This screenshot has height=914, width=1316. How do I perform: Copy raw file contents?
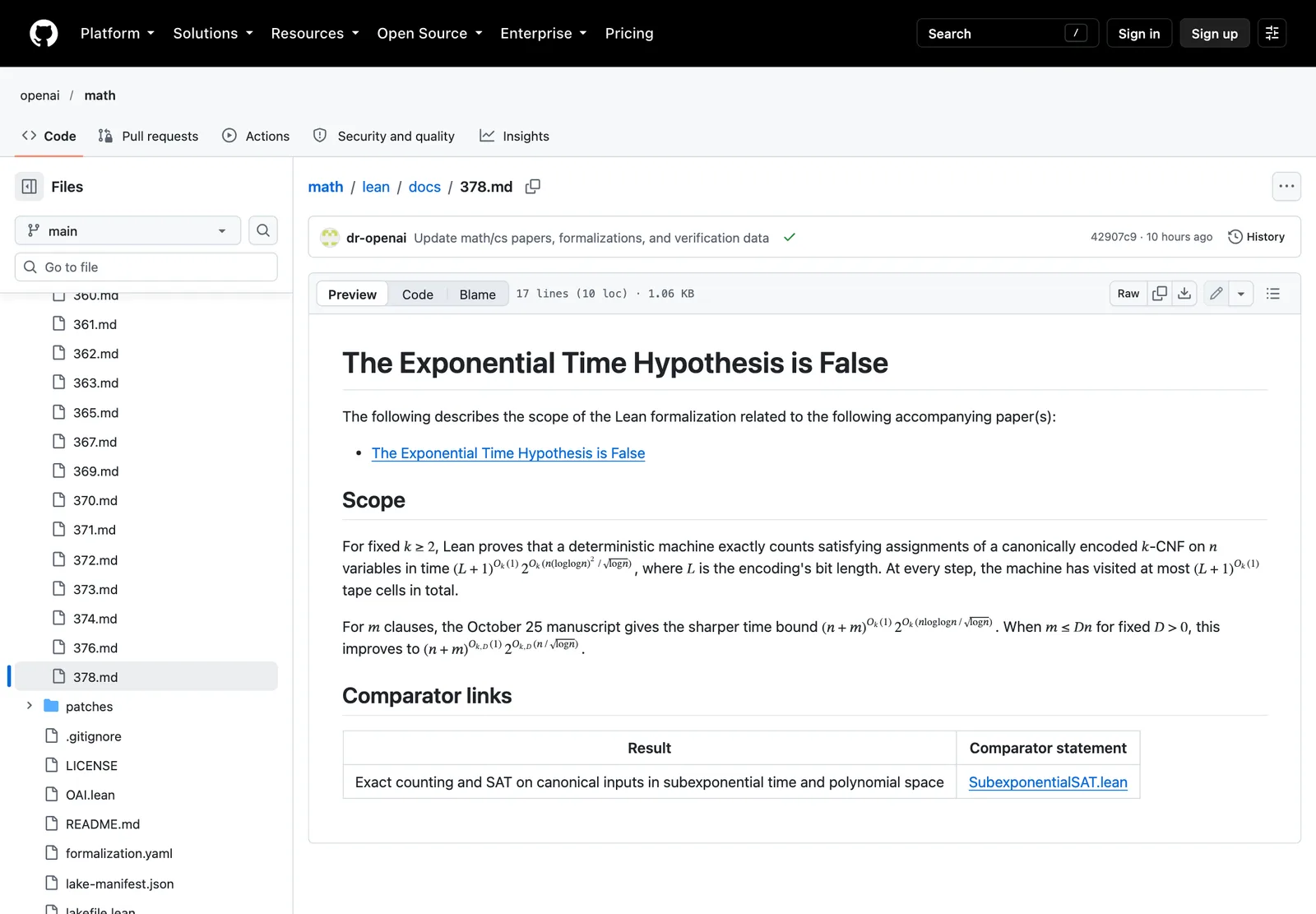tap(1160, 294)
